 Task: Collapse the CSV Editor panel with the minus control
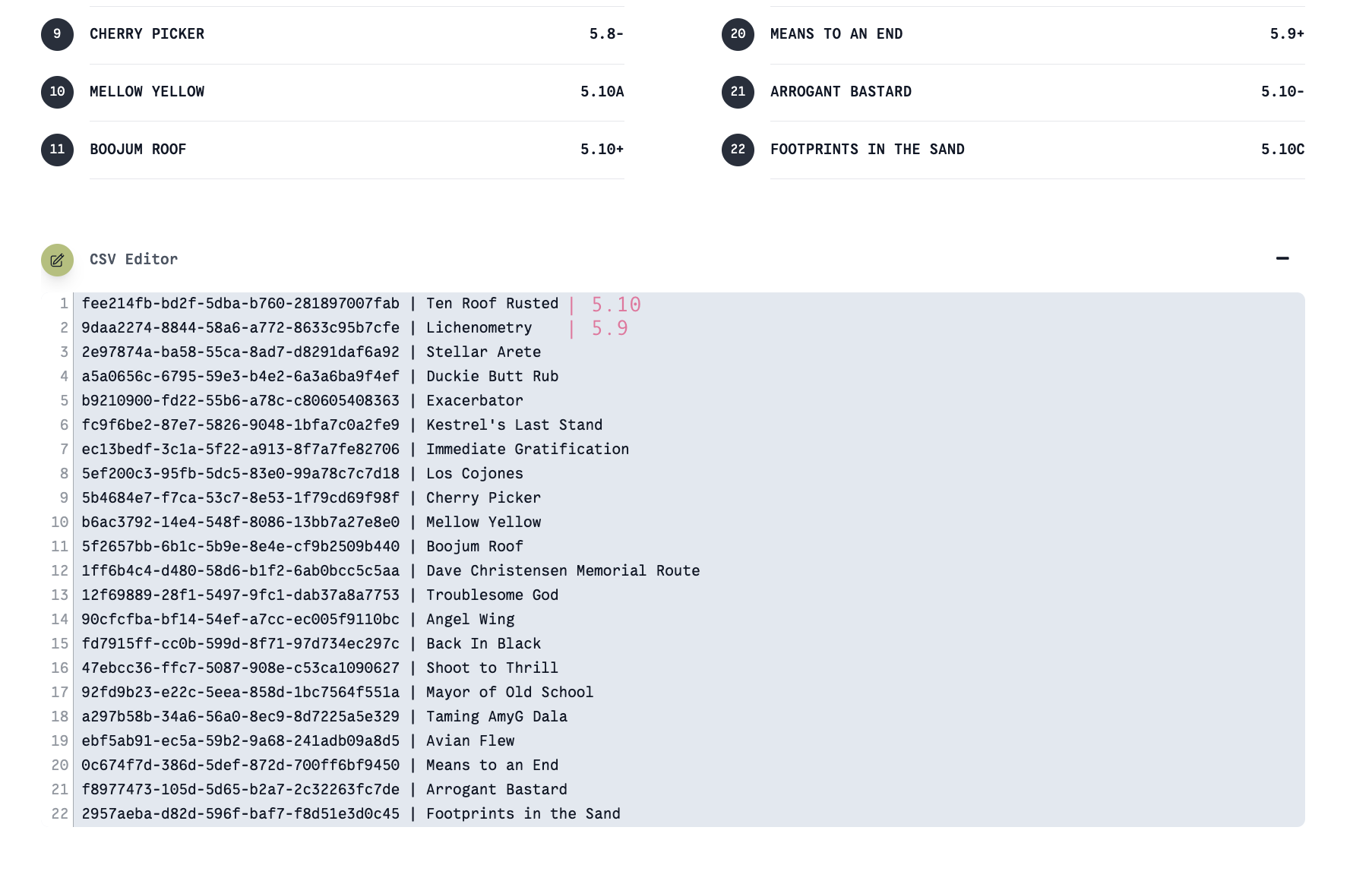1282,259
